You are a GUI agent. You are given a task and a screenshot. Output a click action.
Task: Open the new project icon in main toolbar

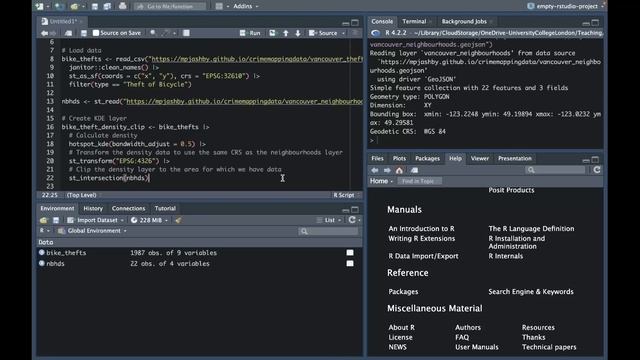pyautogui.click(x=59, y=6)
